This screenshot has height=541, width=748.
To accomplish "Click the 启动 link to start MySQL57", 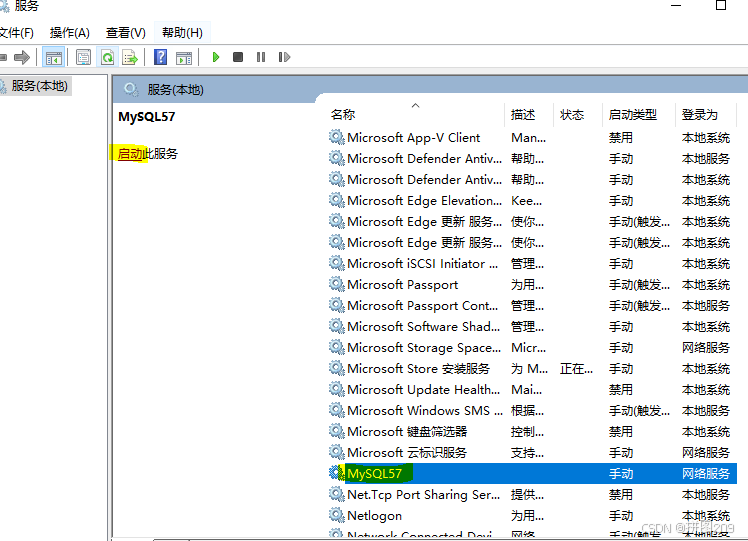I will tap(129, 154).
